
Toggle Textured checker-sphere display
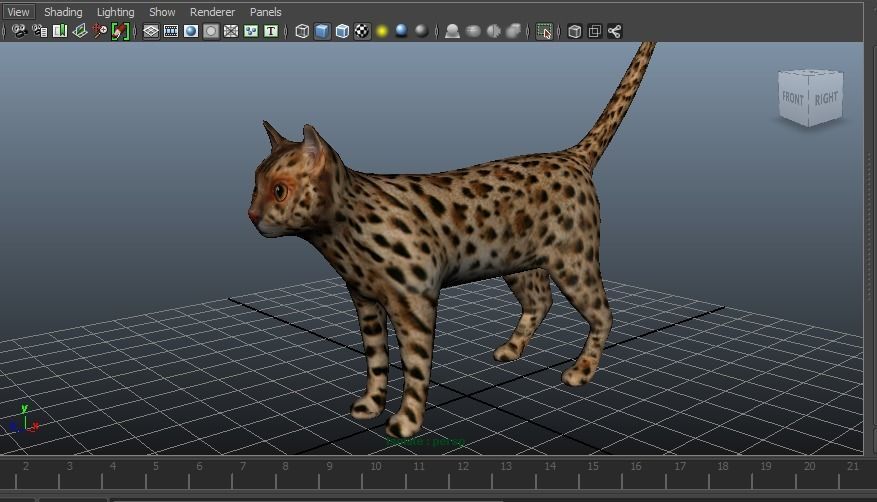click(x=362, y=31)
